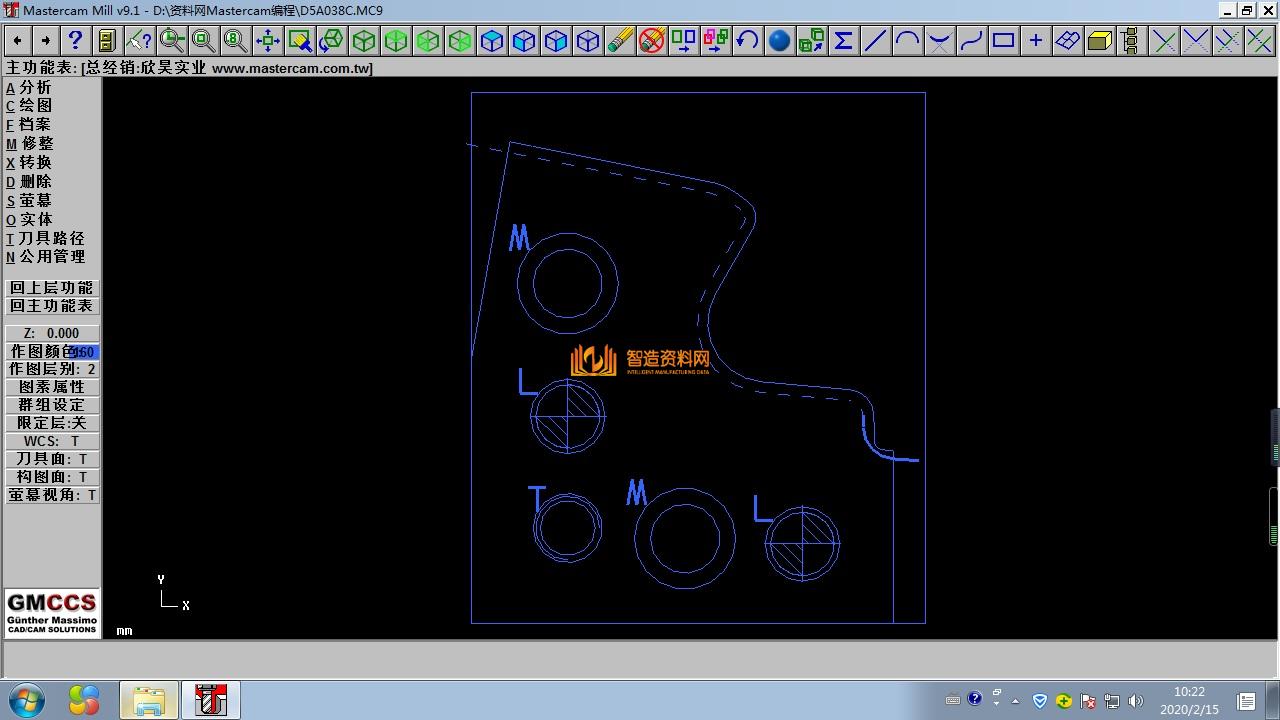The height and width of the screenshot is (720, 1280).
Task: Click the yellow pencil eraser icon
Action: click(x=620, y=40)
